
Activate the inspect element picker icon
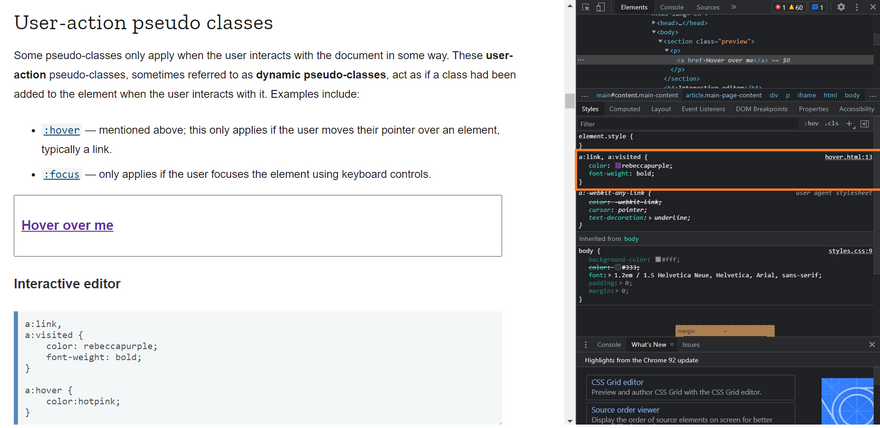coord(586,7)
